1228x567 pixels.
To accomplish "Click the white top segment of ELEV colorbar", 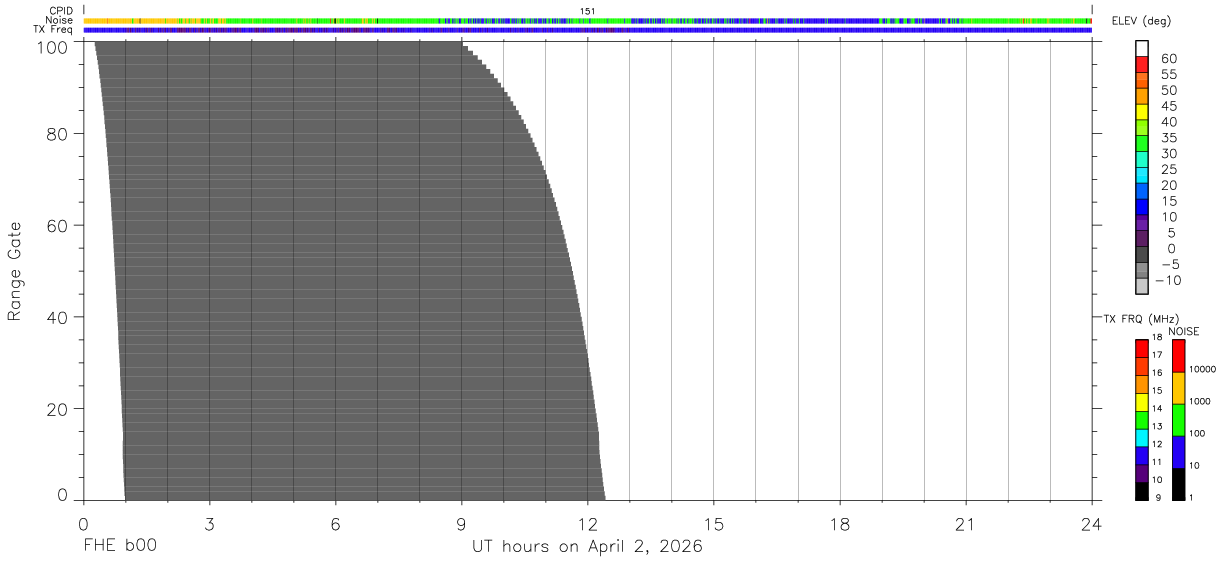I will pyautogui.click(x=1142, y=49).
